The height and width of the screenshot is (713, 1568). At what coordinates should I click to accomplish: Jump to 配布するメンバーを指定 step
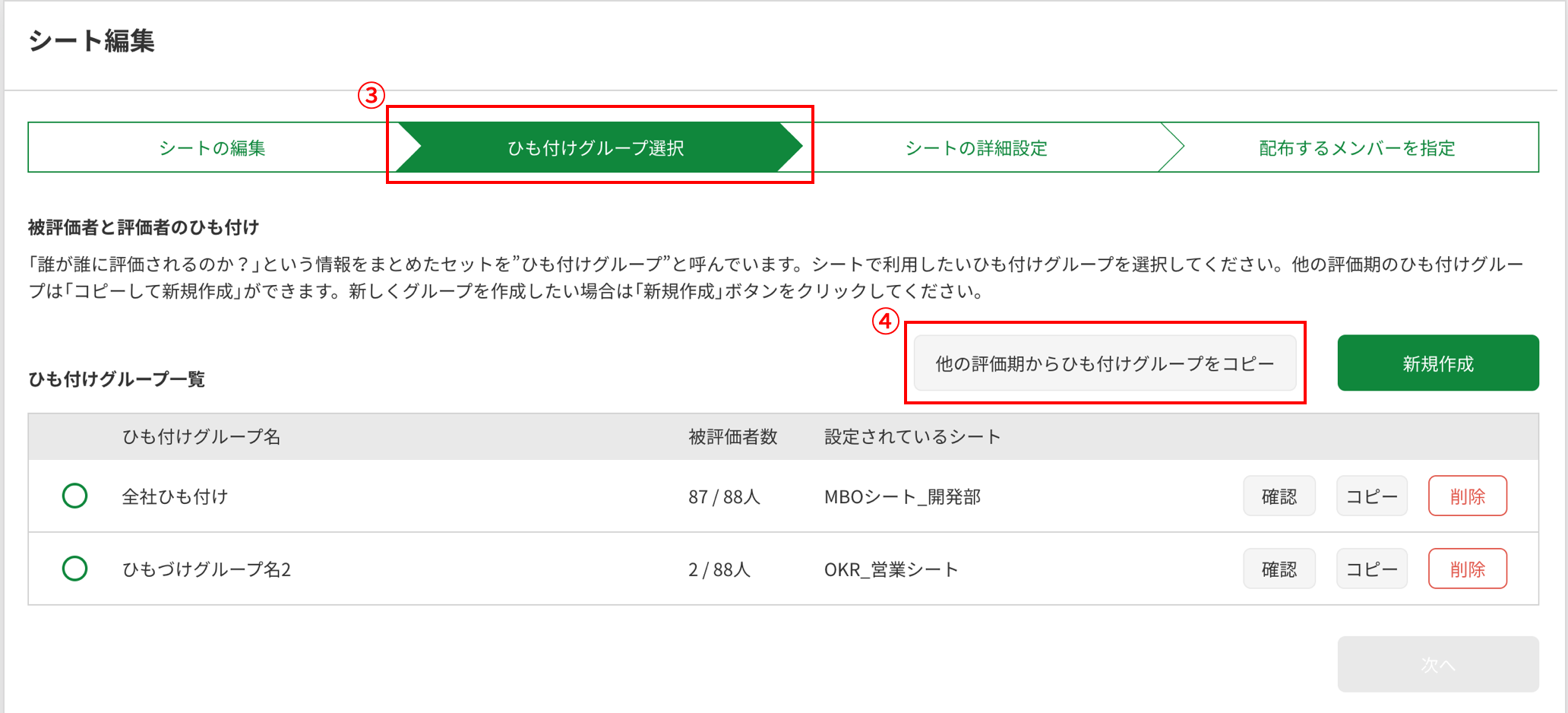(1357, 147)
